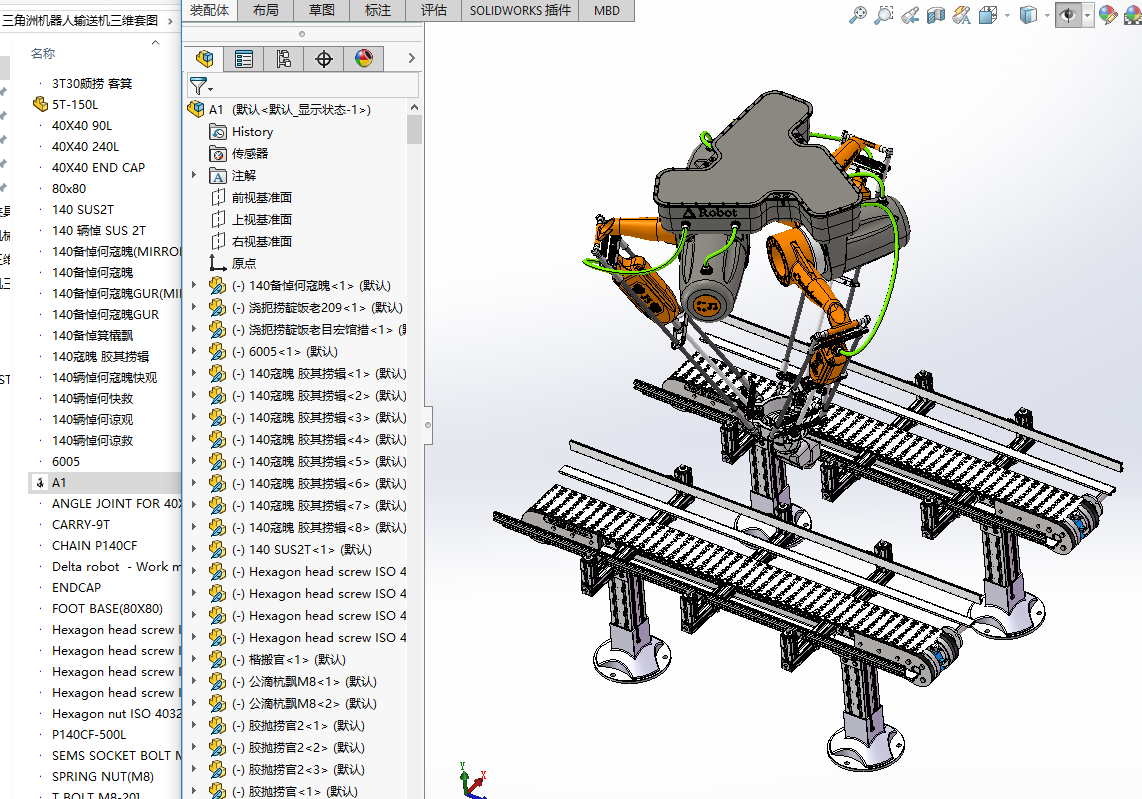Click the feature tree vertical scrollbar thumb
Image resolution: width=1142 pixels, height=799 pixels.
[414, 129]
